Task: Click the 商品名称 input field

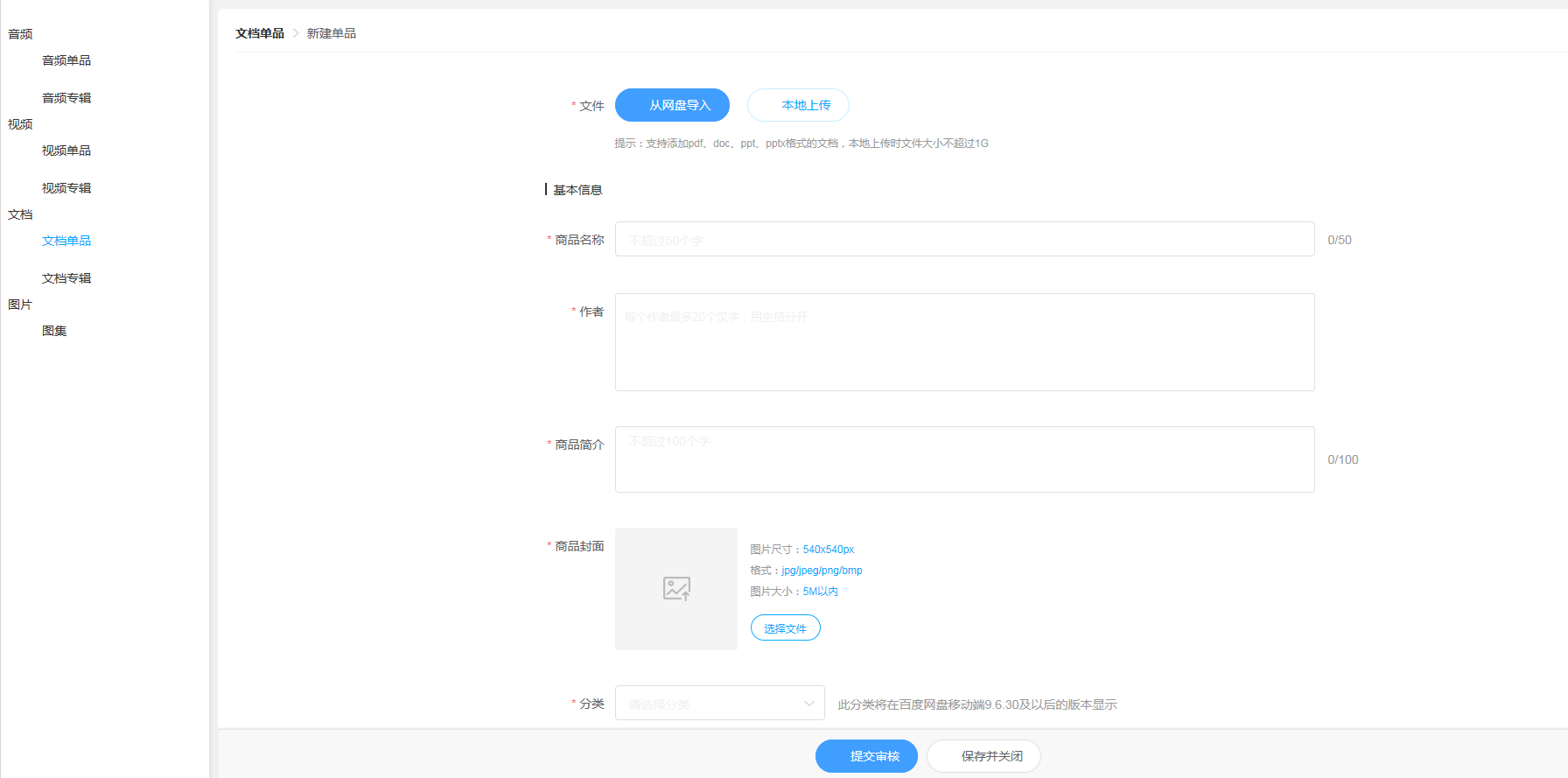Action: point(964,239)
